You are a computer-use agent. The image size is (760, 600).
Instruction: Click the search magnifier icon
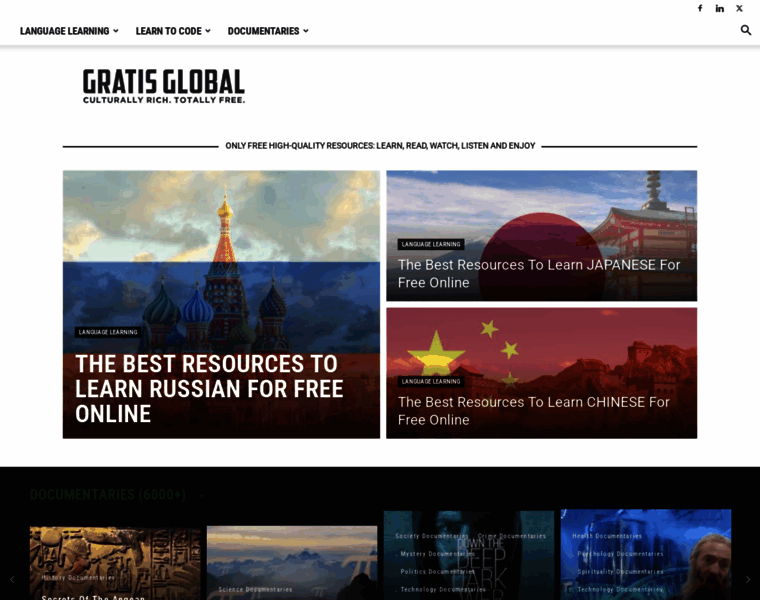pos(745,30)
